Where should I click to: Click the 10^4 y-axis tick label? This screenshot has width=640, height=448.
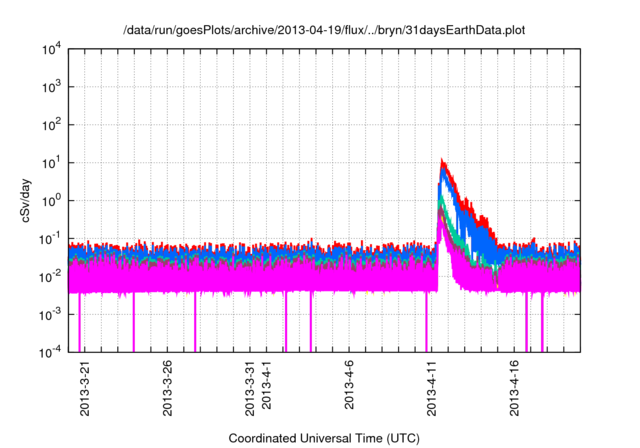click(x=53, y=50)
